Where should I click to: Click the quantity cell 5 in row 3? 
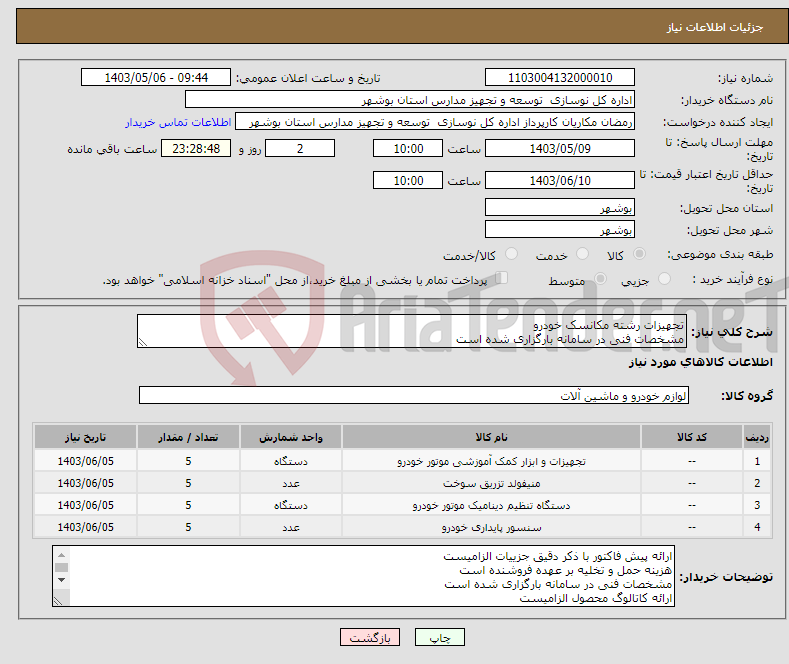click(188, 505)
